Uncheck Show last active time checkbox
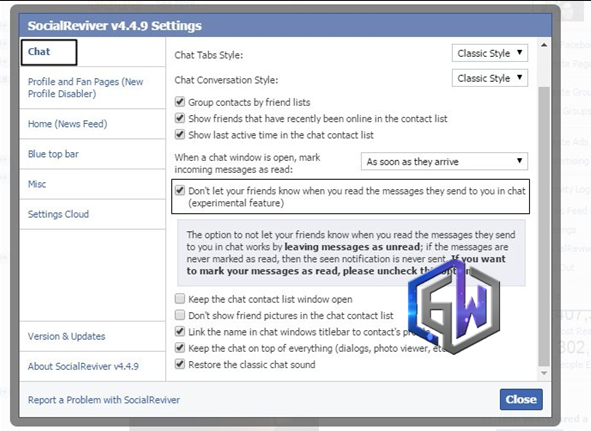 (180, 134)
